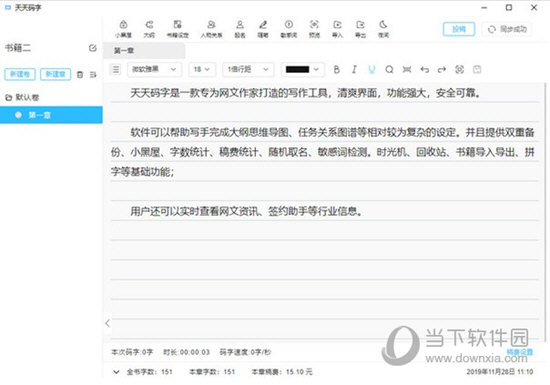
Task: Click the trash delete icon in sidebar
Action: coord(80,75)
